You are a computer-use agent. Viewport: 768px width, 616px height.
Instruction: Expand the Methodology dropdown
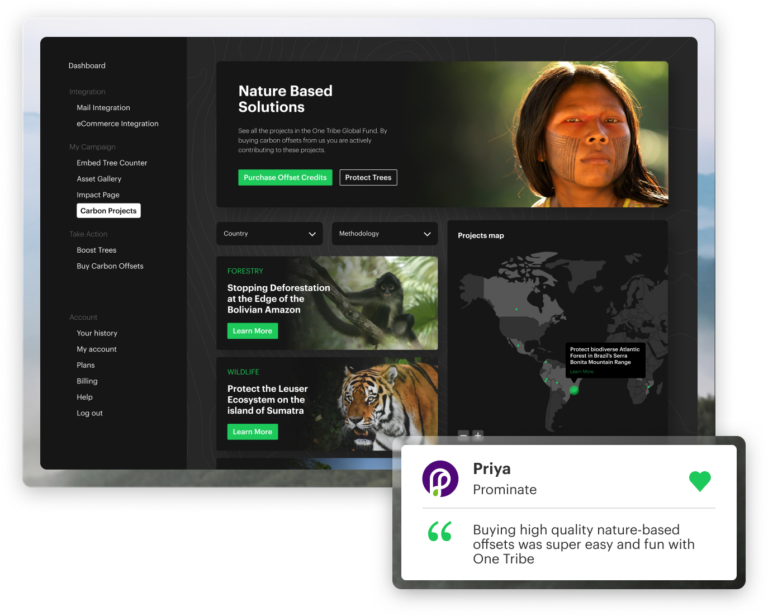[x=385, y=234]
